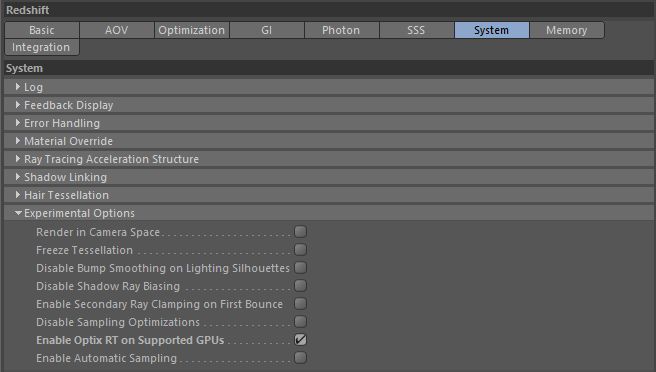Open the AOV tab
656x372 pixels.
coord(117,30)
